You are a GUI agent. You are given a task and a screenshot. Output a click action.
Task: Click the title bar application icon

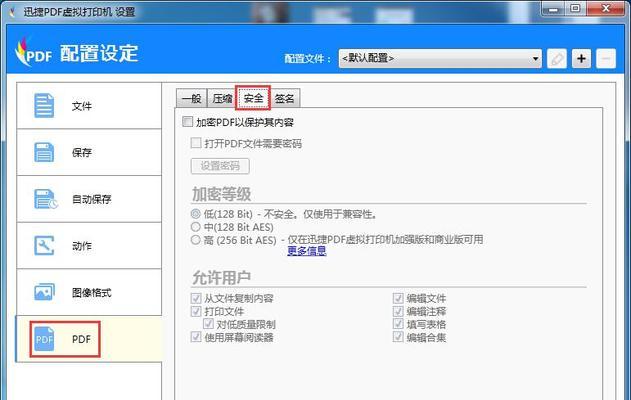[x=12, y=12]
